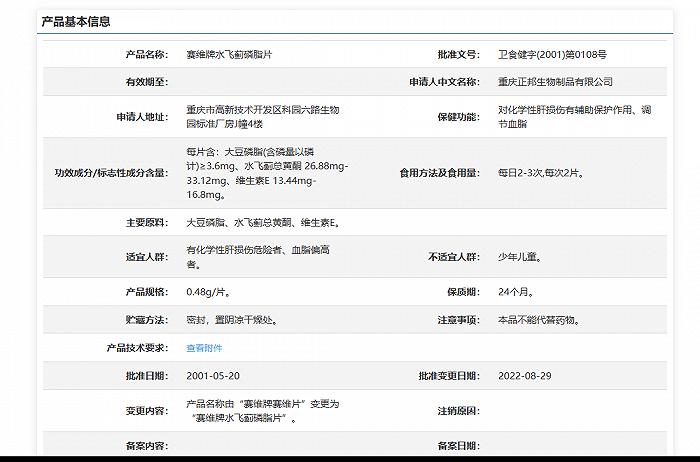Viewport: 700px width, 462px height.
Task: Click the dosage text 每日2-3次,每次2片
Action: tap(541, 173)
